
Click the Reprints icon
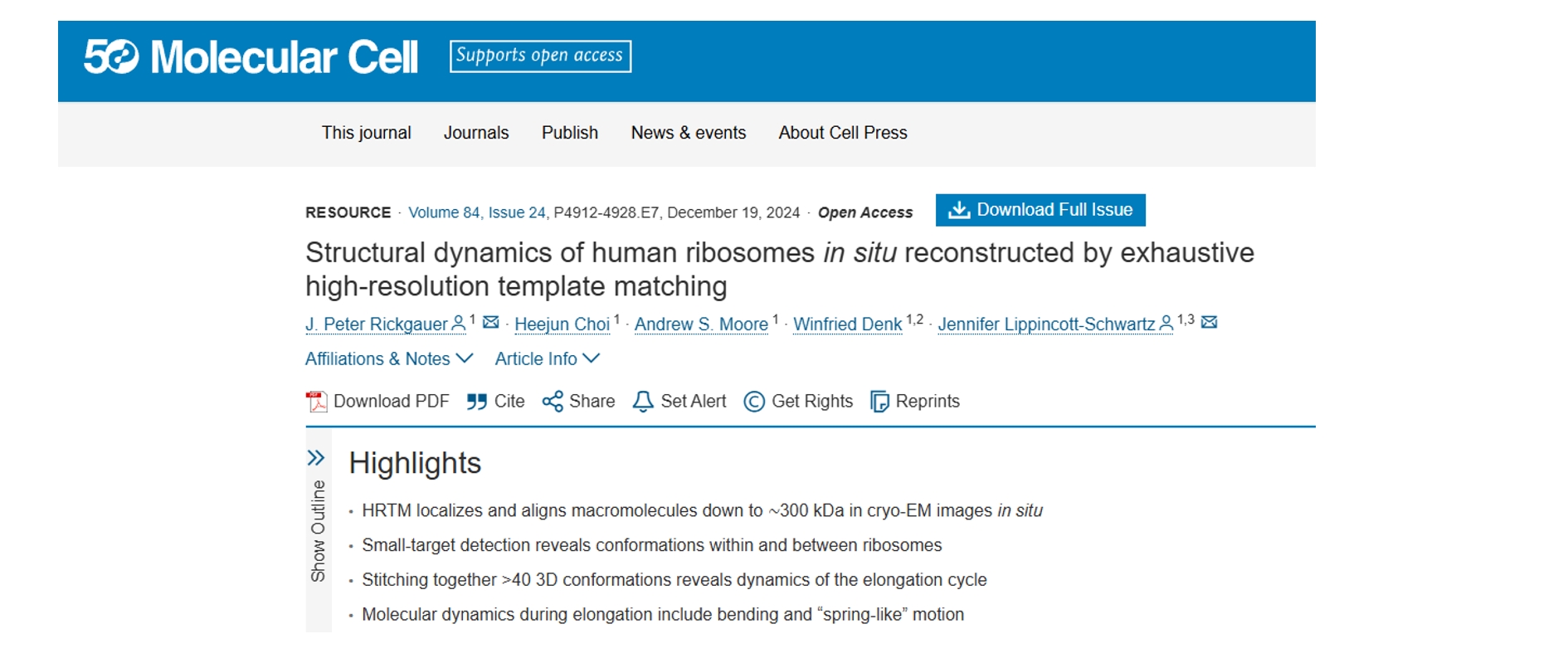click(879, 402)
